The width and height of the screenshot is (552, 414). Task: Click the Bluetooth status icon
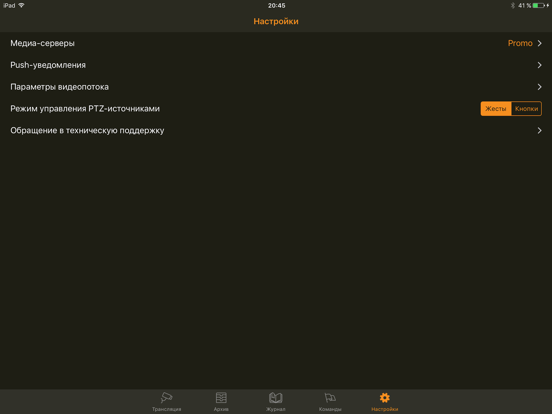pos(513,5)
